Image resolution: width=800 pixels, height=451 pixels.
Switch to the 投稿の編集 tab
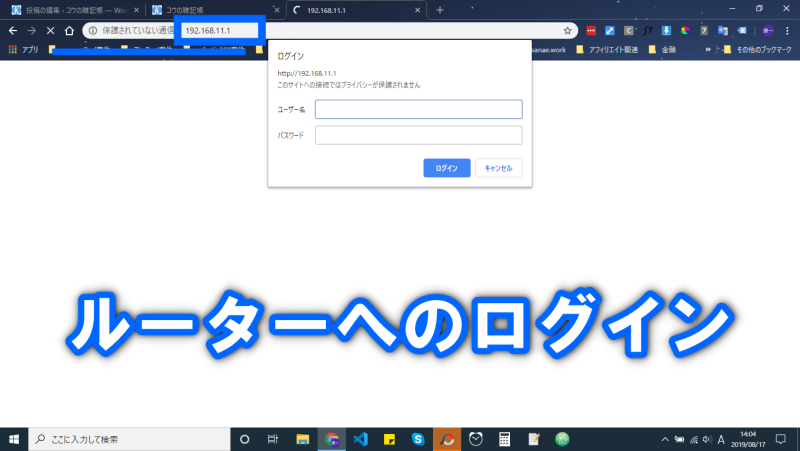[x=70, y=10]
